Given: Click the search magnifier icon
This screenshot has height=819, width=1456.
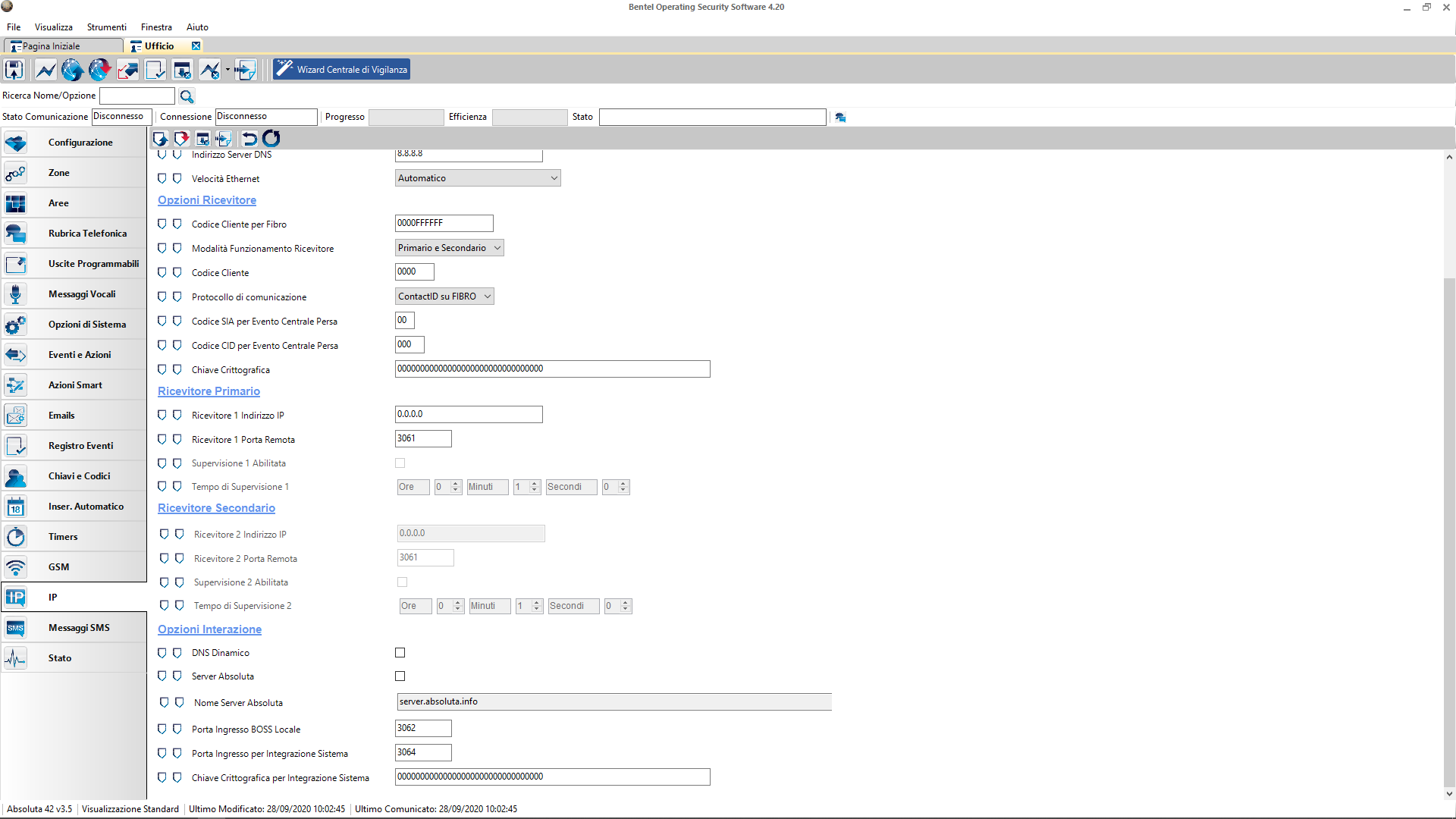Looking at the screenshot, I should click(x=187, y=96).
